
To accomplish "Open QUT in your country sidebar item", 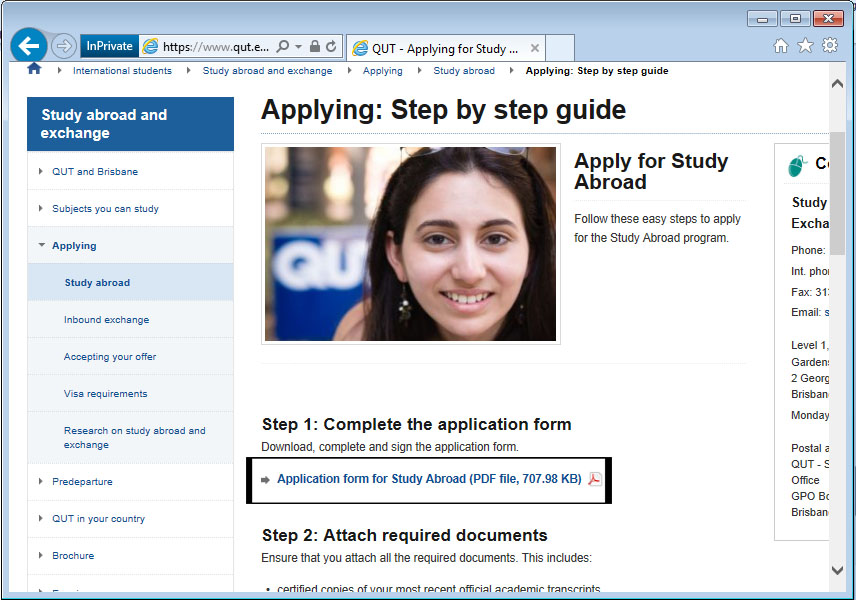I will (x=98, y=519).
